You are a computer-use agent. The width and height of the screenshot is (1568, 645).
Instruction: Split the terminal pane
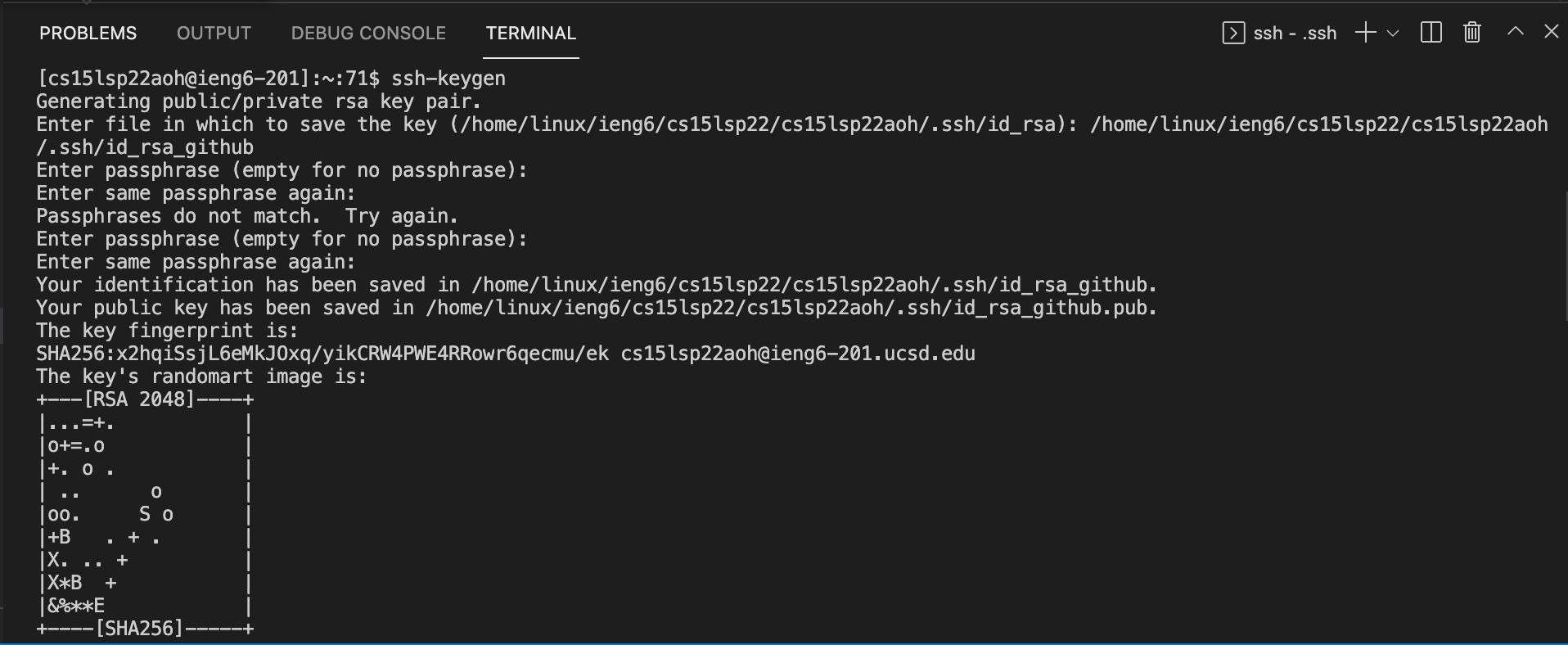pyautogui.click(x=1431, y=33)
